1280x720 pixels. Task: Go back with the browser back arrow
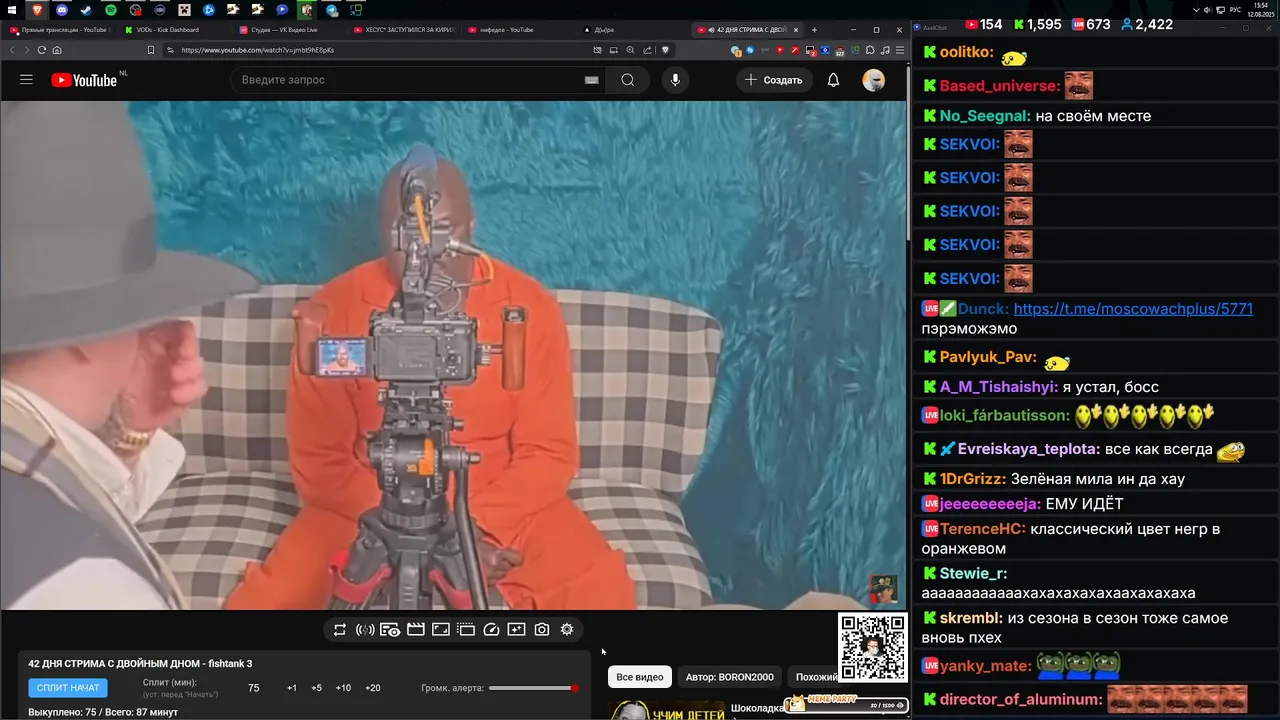(x=12, y=50)
